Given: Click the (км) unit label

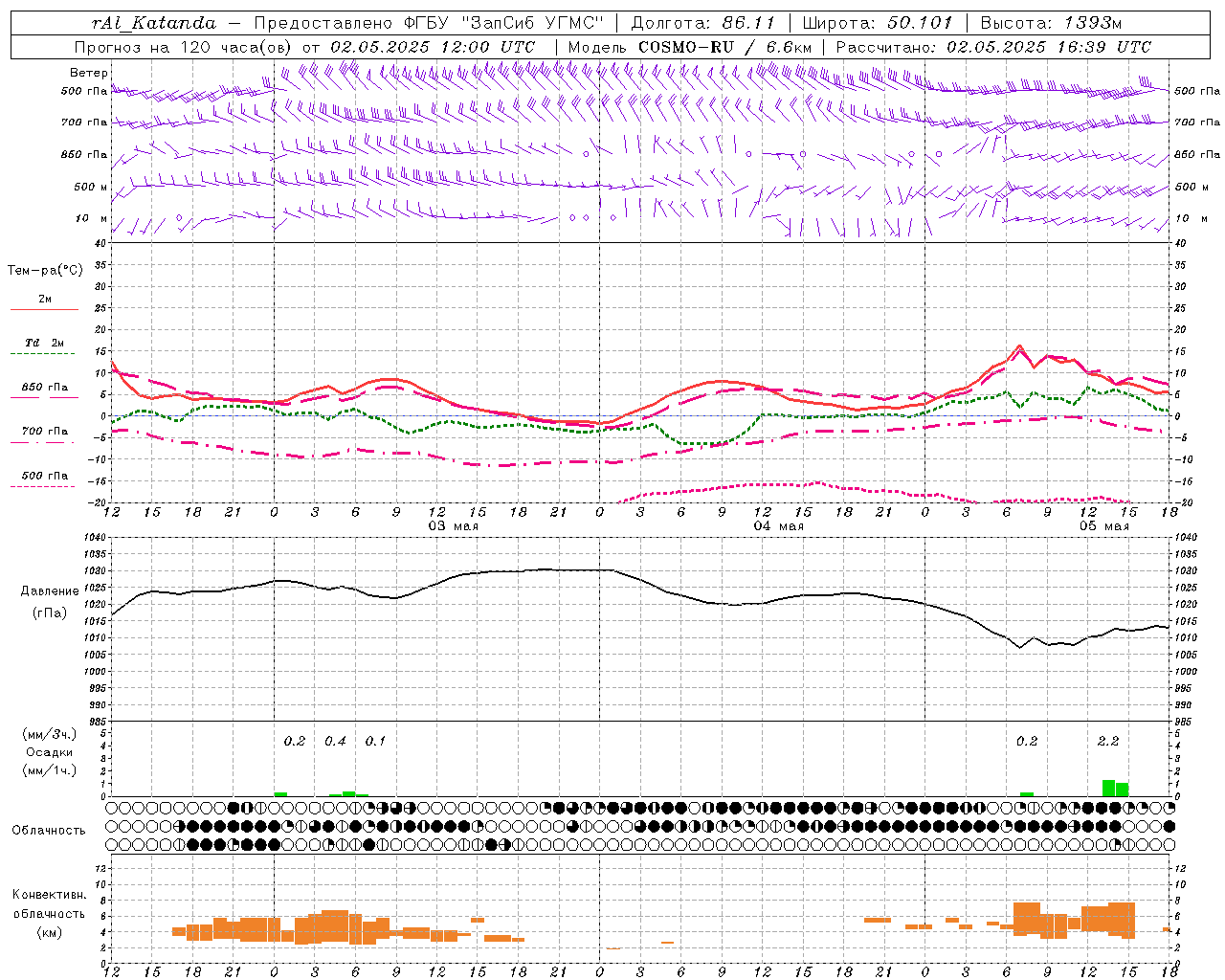Looking at the screenshot, I should point(50,932).
